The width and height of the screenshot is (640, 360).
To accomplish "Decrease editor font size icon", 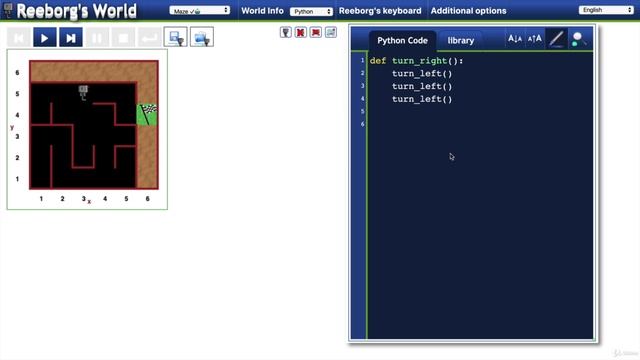I will [515, 39].
